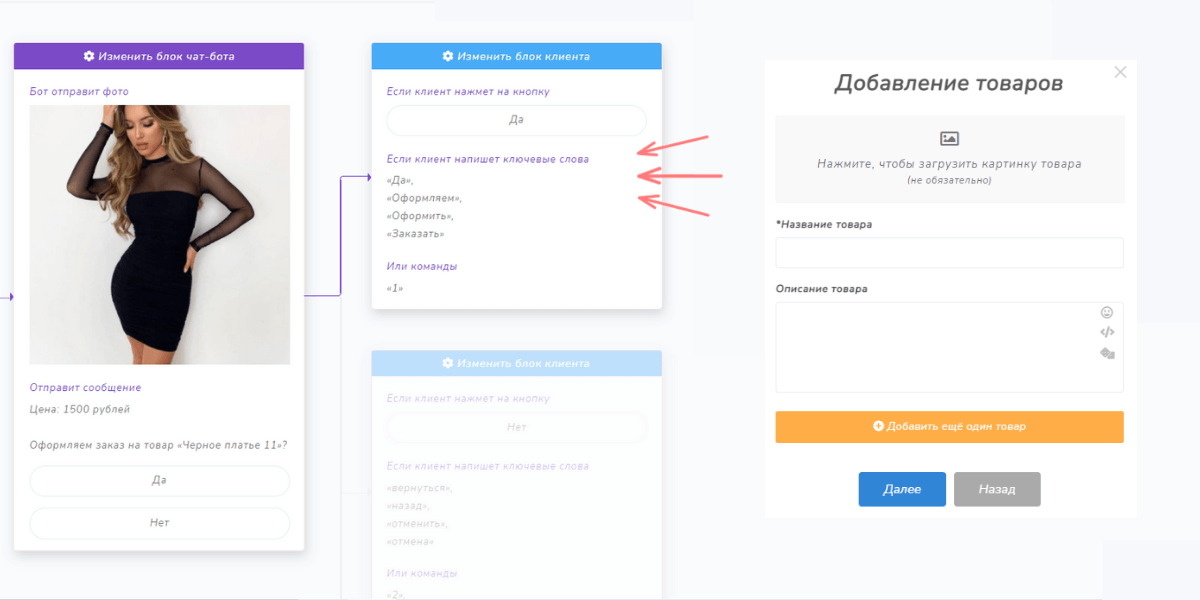This screenshot has height=600, width=1200.
Task: Click the plus icon on add another product
Action: pyautogui.click(x=880, y=426)
